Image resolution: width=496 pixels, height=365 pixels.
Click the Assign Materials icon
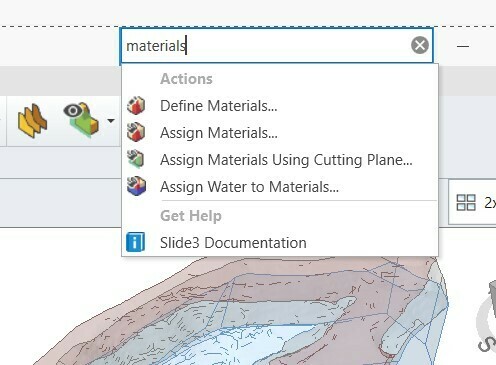pos(136,132)
